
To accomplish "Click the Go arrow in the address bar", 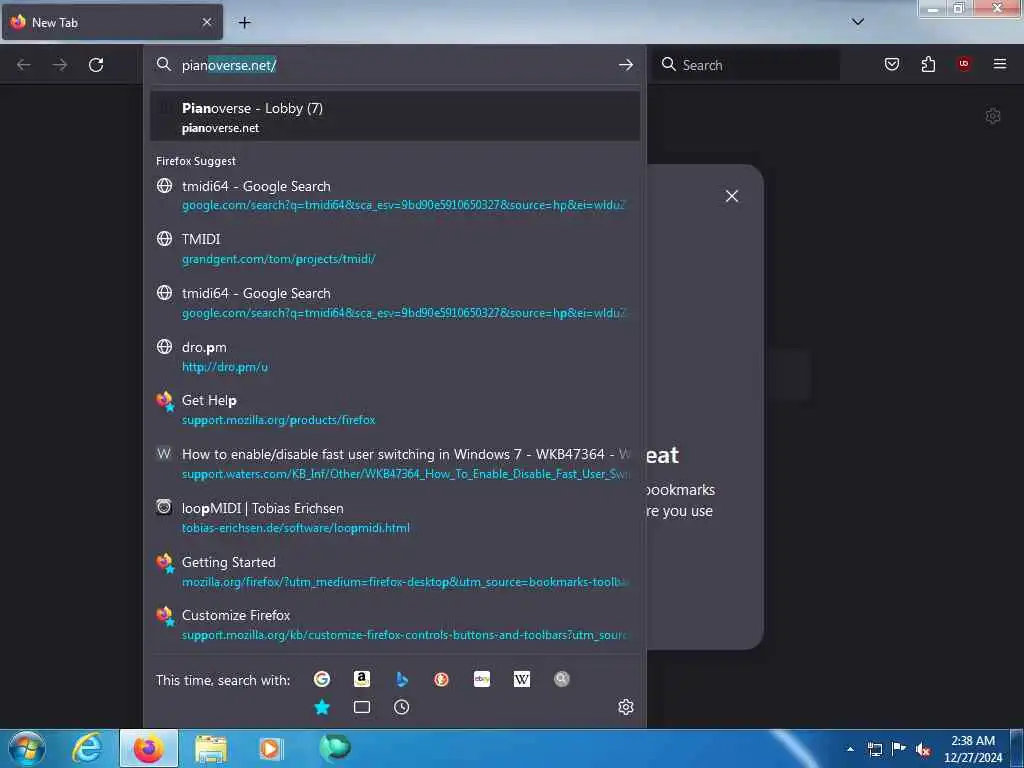I will (x=626, y=65).
